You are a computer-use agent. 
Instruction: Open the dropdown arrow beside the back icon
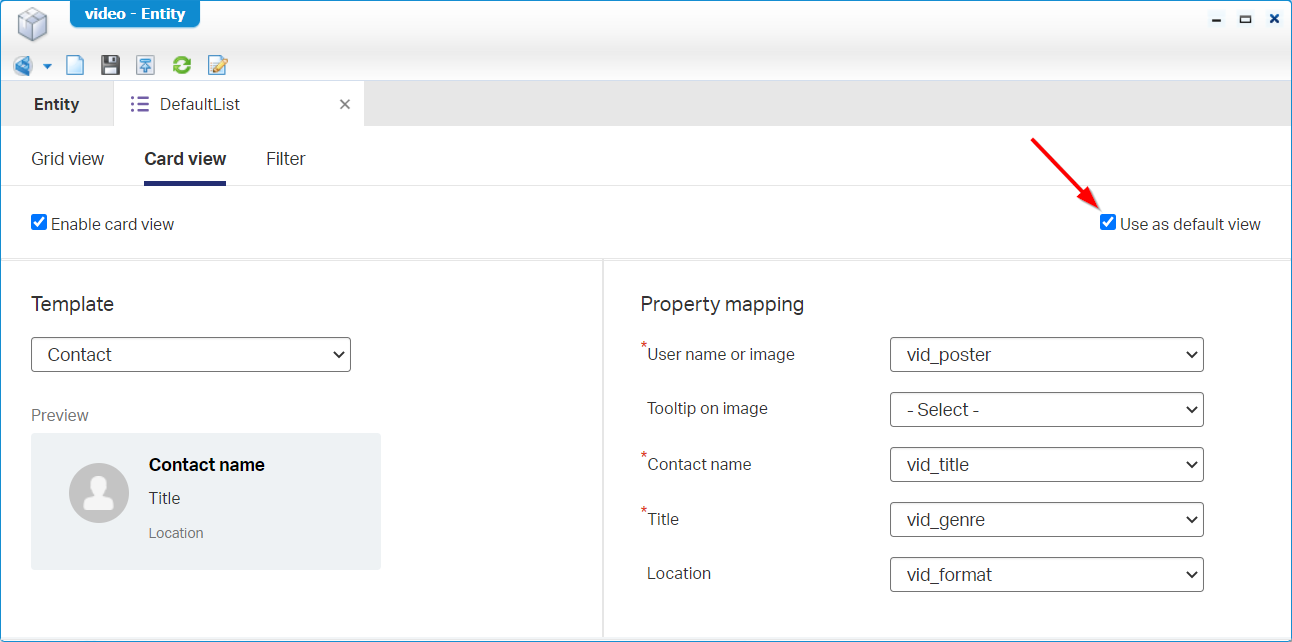[x=47, y=67]
